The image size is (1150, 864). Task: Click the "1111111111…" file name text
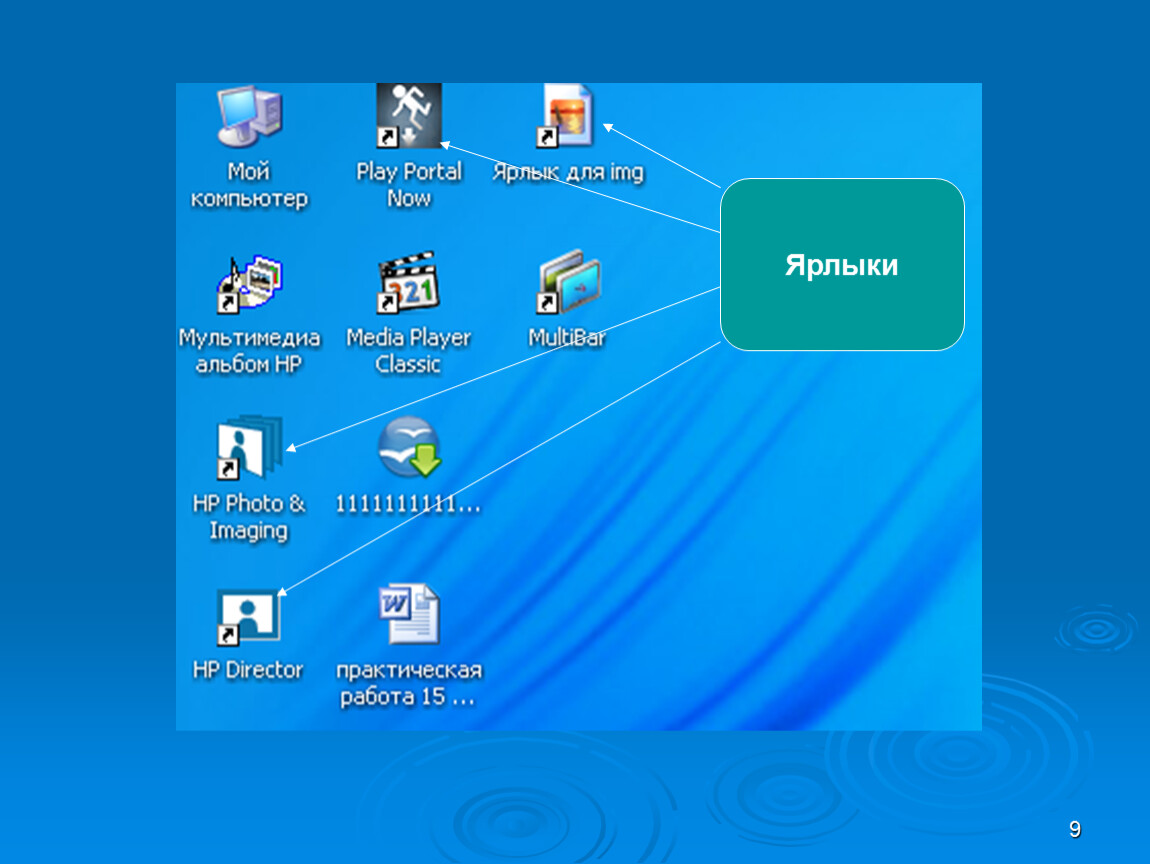[x=408, y=504]
